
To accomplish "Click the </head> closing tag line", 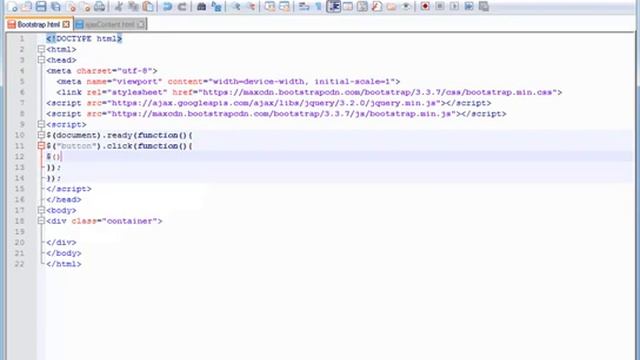I will coord(64,200).
